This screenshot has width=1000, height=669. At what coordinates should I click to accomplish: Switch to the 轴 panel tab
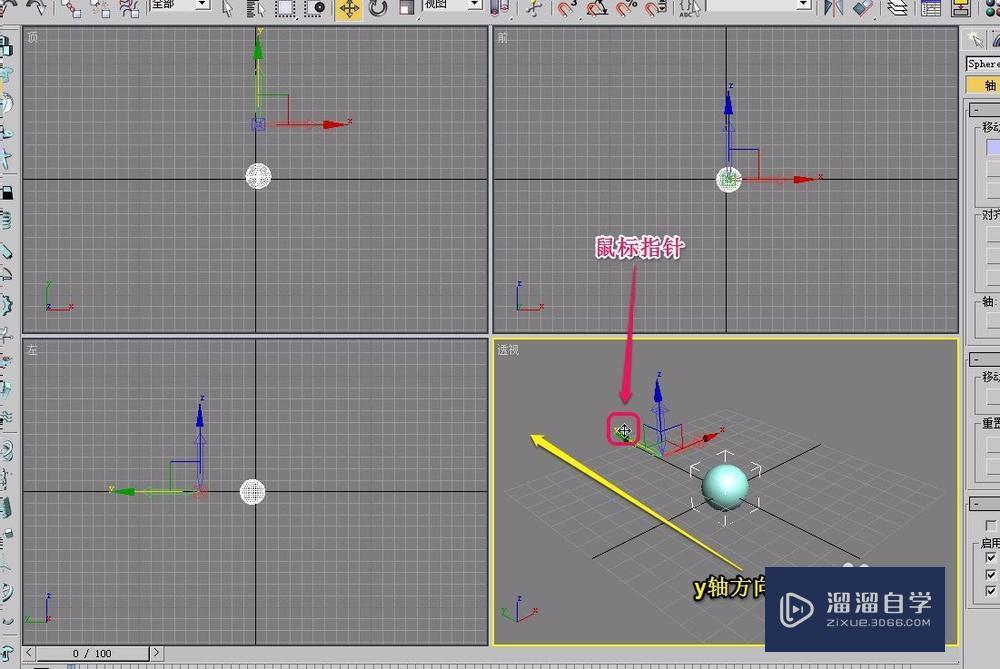(x=988, y=86)
